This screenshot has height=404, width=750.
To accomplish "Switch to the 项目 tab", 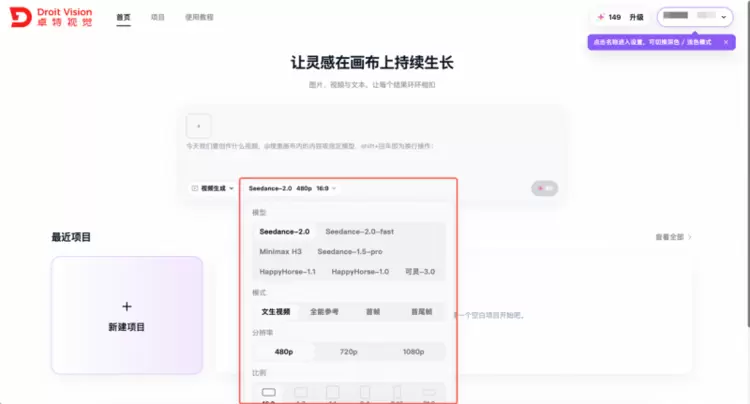I will pos(158,17).
